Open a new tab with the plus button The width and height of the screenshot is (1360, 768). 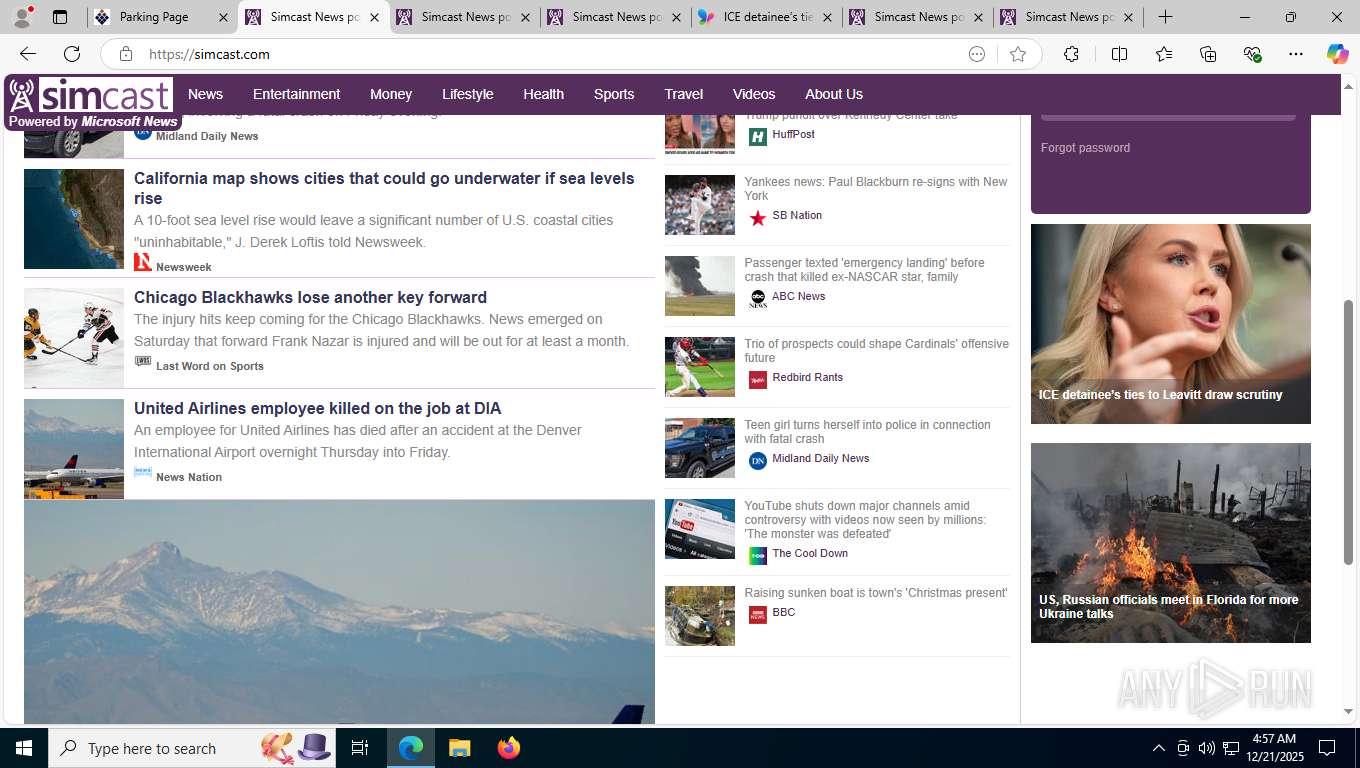[x=1165, y=17]
